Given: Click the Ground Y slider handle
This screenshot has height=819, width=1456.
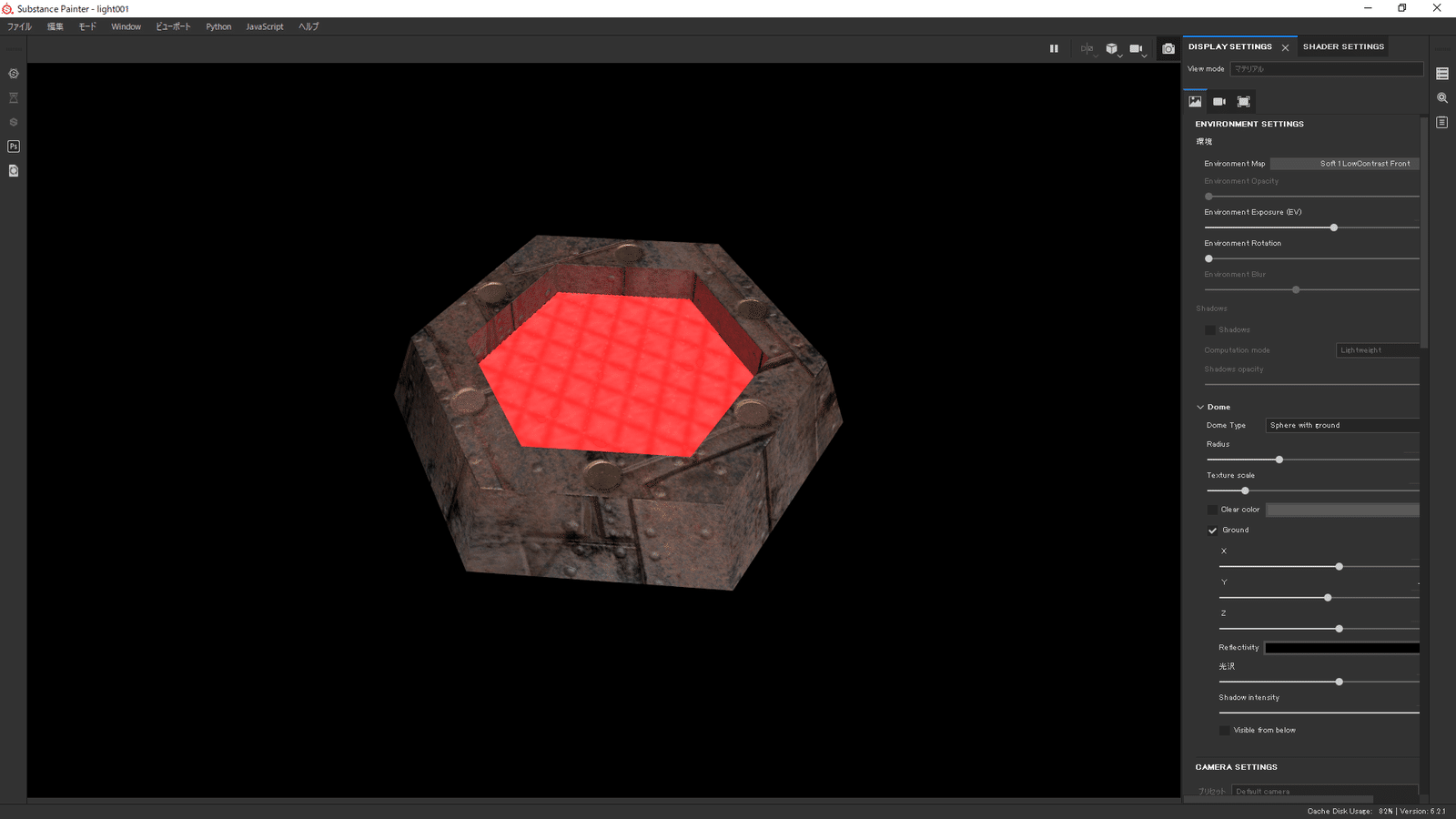Looking at the screenshot, I should [x=1328, y=598].
